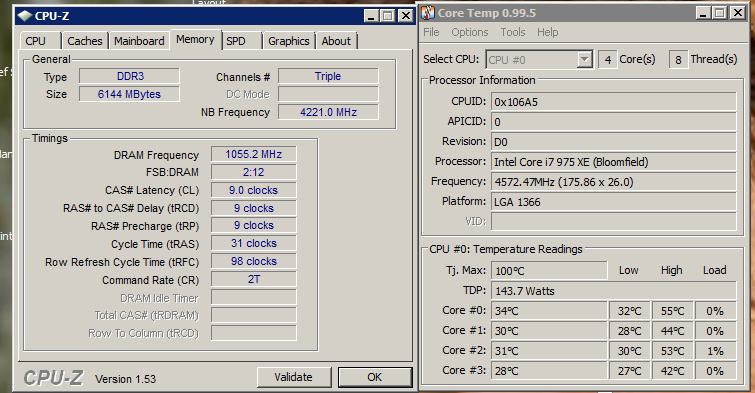Viewport: 755px width, 393px height.
Task: Click Core #0 high temperature 55°C
Action: click(x=672, y=311)
